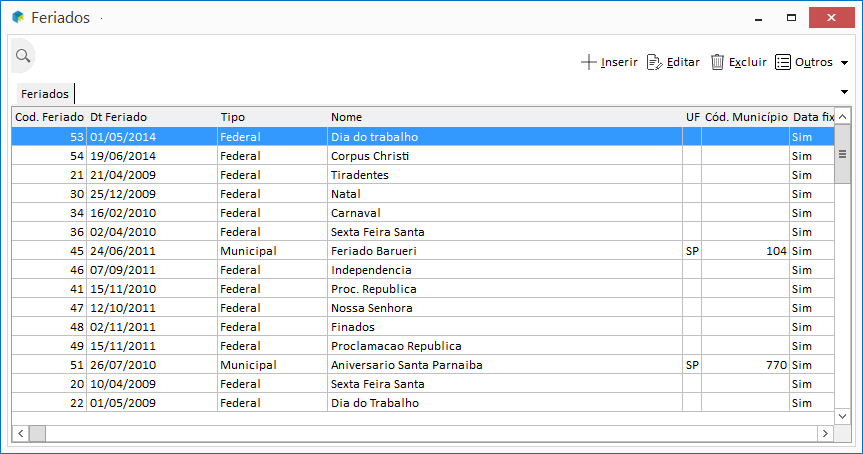Click the Cód. Município column header
This screenshot has height=454, width=863.
(x=746, y=117)
